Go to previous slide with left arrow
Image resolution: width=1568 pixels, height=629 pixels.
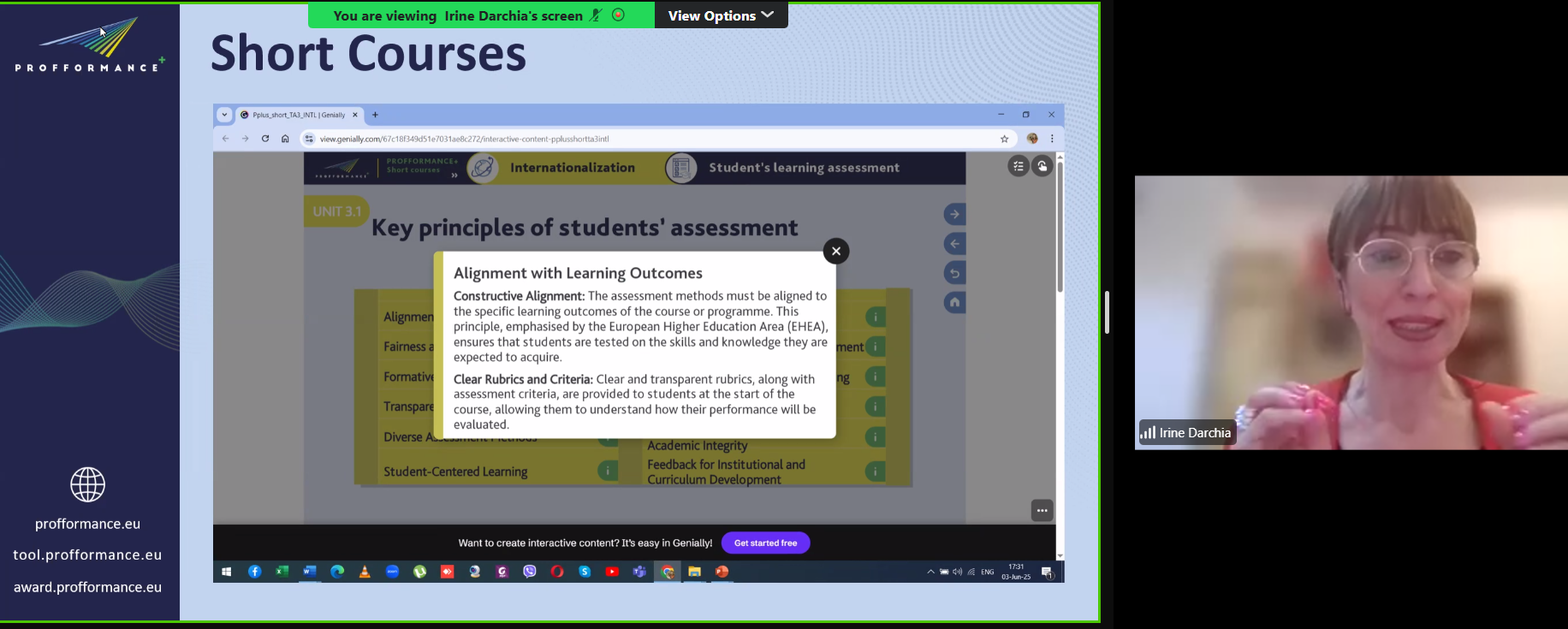pyautogui.click(x=954, y=244)
